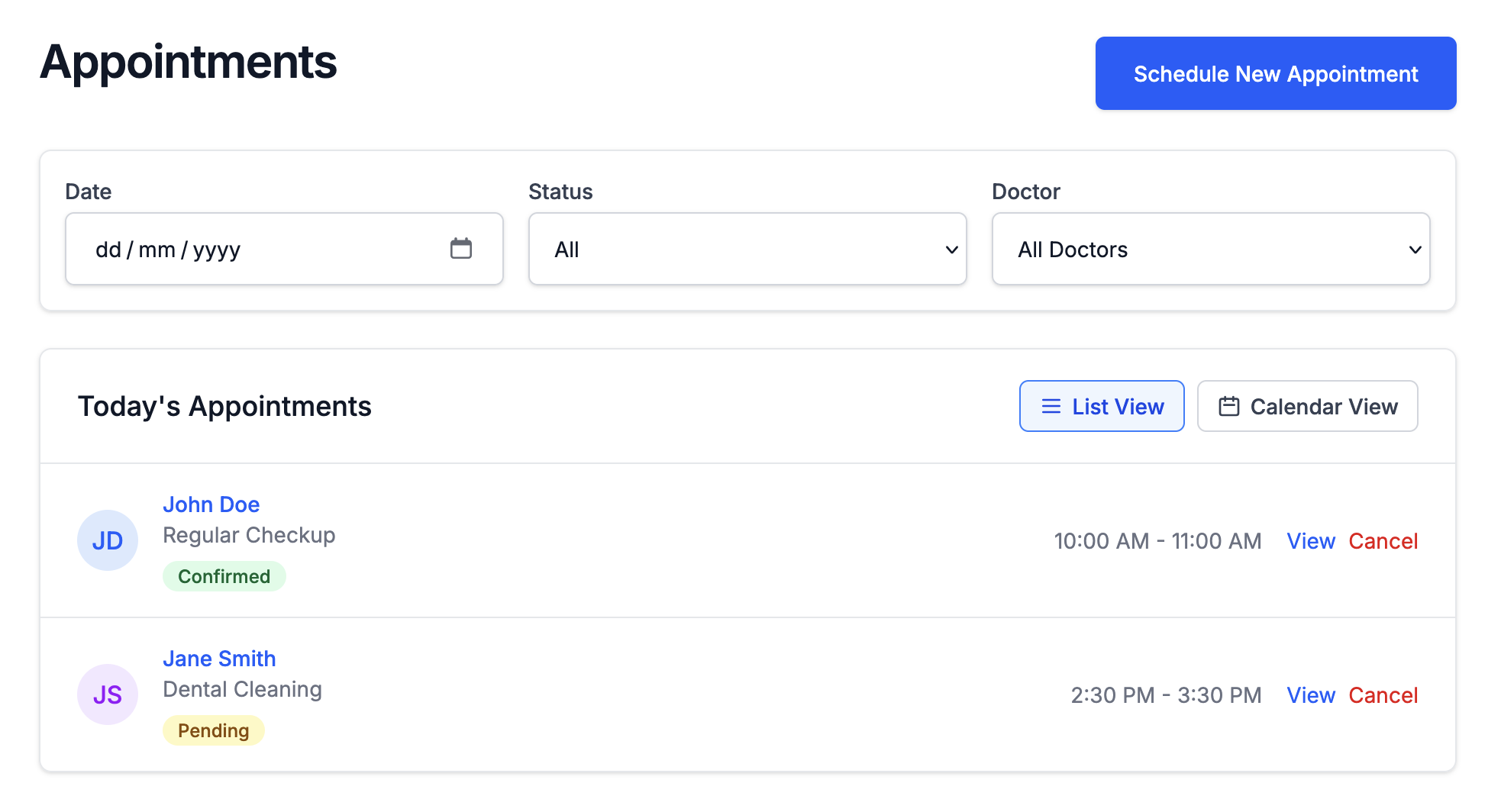The width and height of the screenshot is (1501, 812).
Task: Click the Pending status badge for Jane Smith
Action: 214,730
